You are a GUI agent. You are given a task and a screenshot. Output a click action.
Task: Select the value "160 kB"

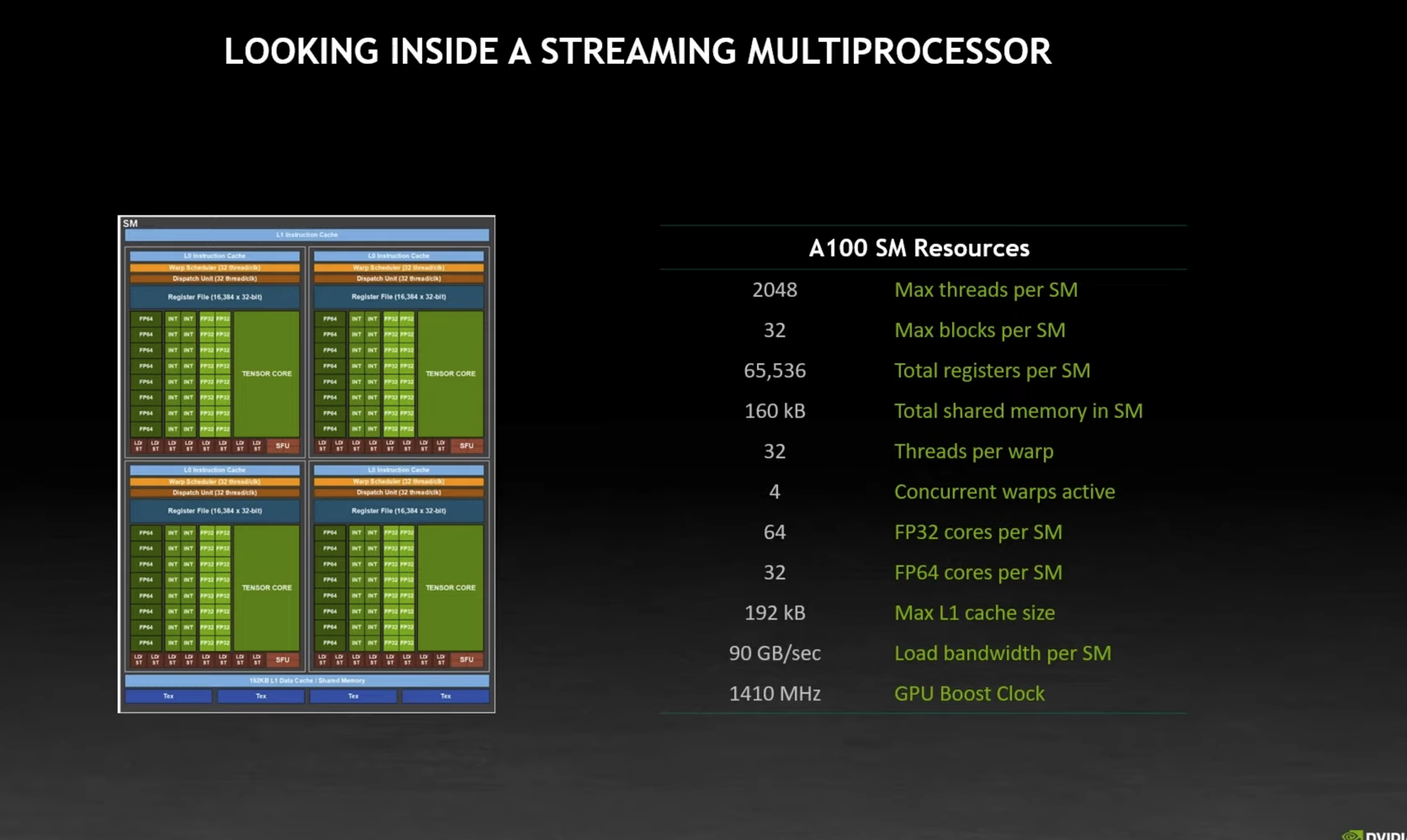775,411
